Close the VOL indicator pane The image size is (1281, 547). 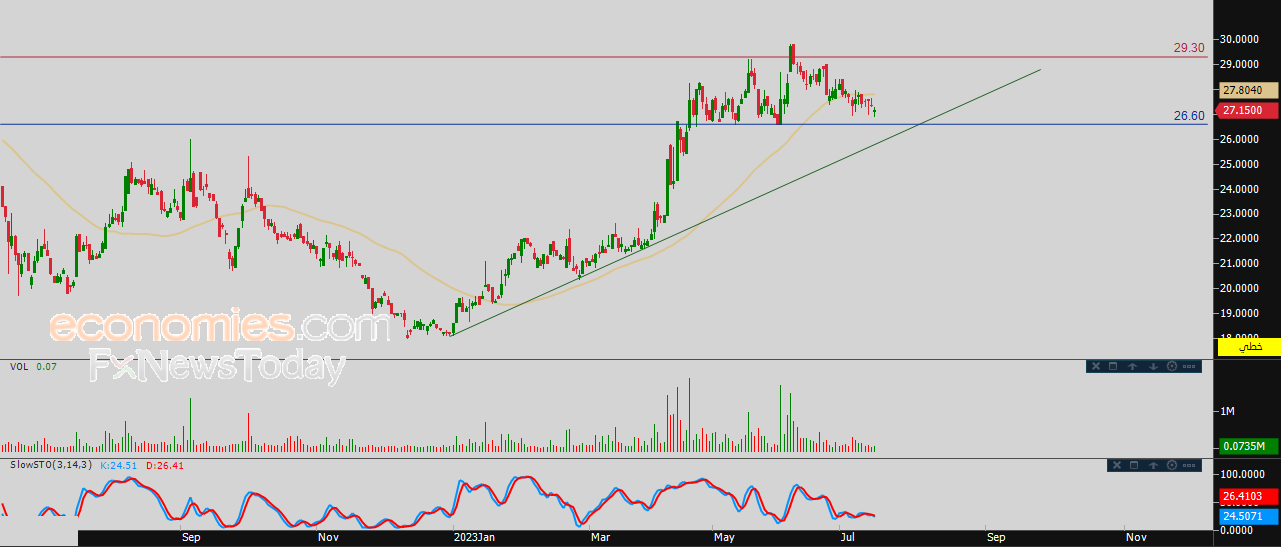pos(1096,366)
